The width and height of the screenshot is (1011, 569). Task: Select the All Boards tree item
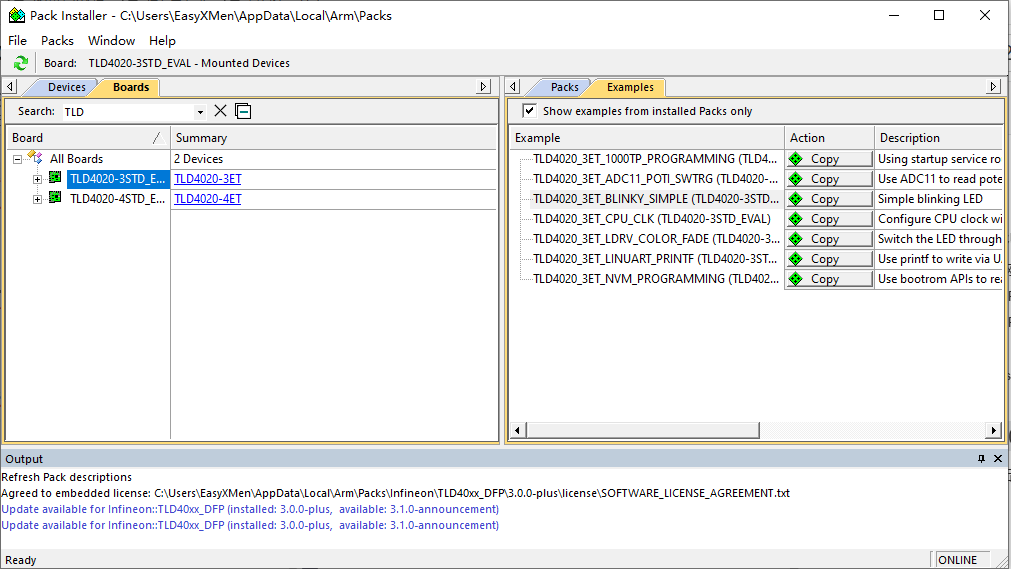tap(76, 159)
